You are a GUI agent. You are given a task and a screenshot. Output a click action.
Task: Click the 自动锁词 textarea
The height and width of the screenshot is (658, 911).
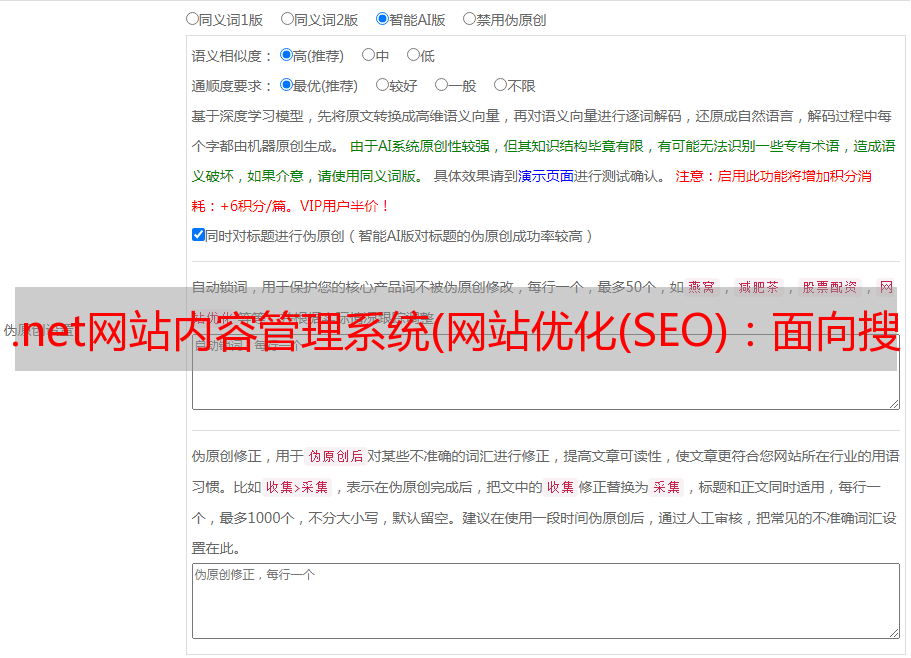(546, 372)
